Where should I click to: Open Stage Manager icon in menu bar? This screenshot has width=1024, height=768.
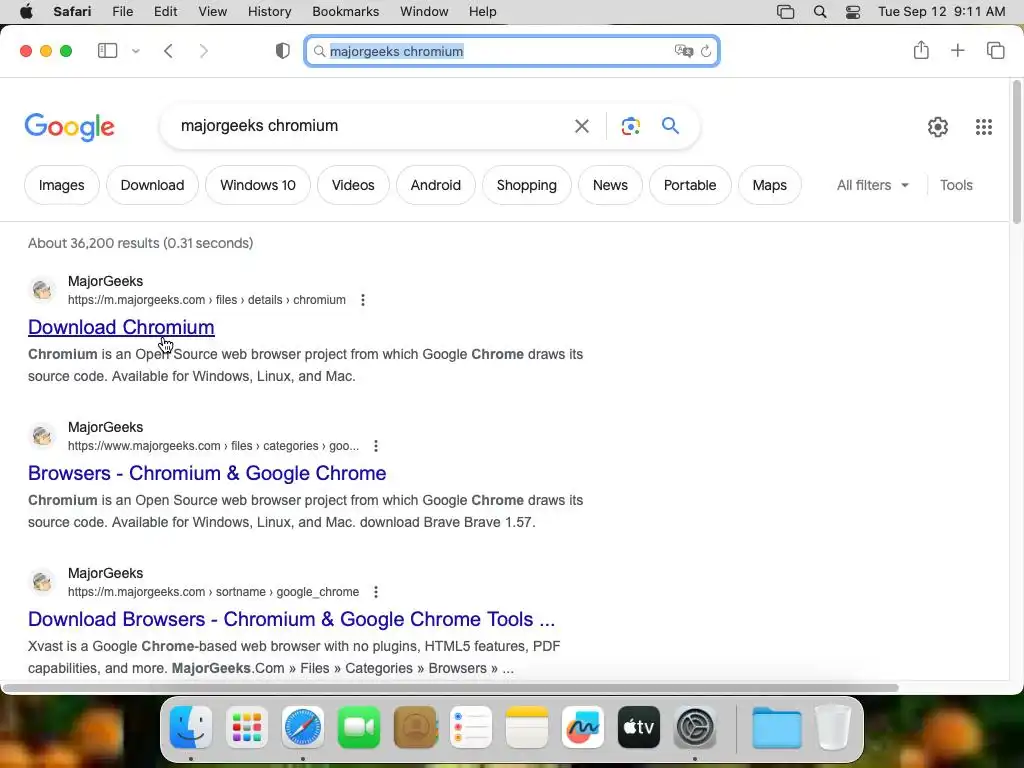(x=786, y=12)
